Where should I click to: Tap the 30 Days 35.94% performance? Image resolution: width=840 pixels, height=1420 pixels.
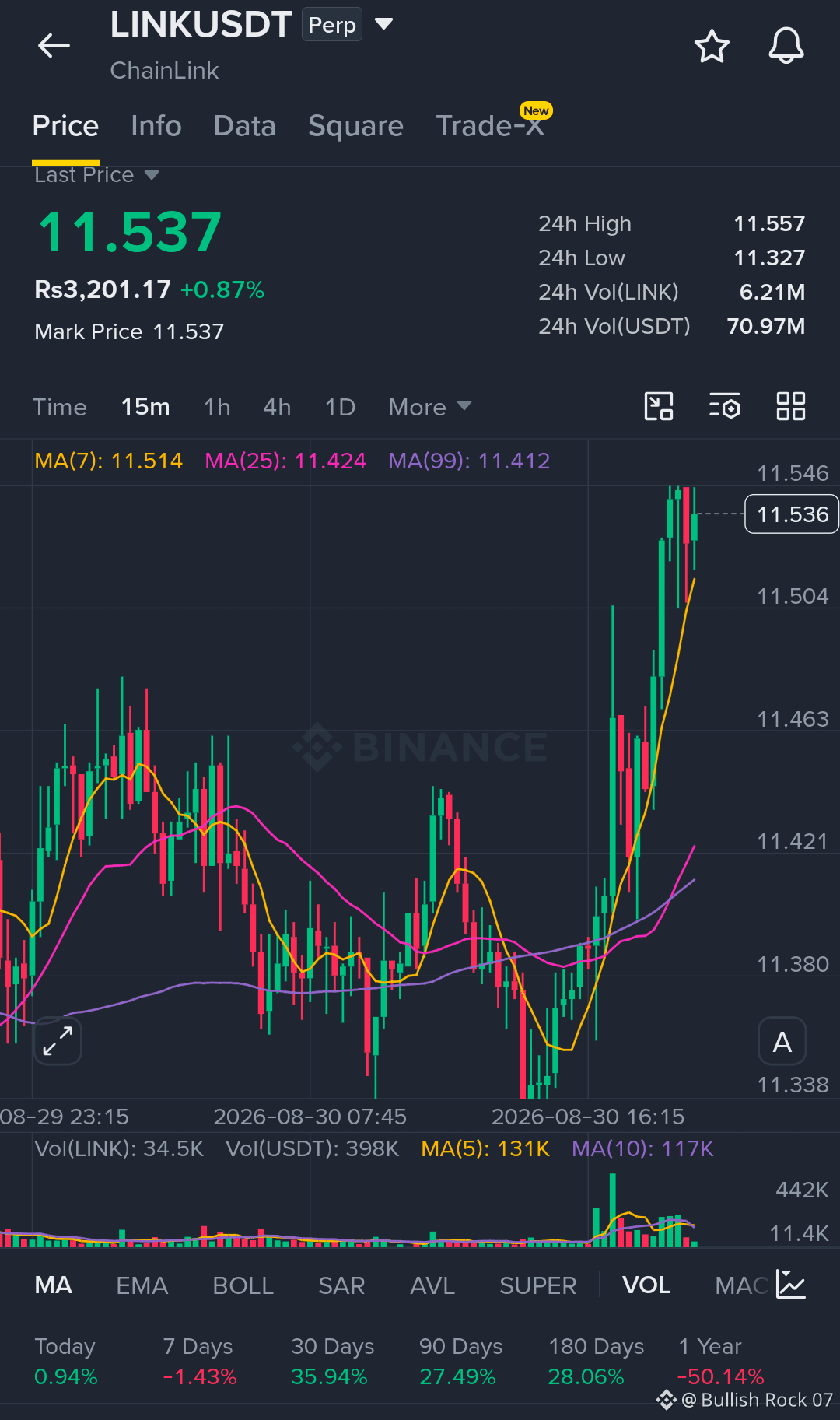(332, 1362)
